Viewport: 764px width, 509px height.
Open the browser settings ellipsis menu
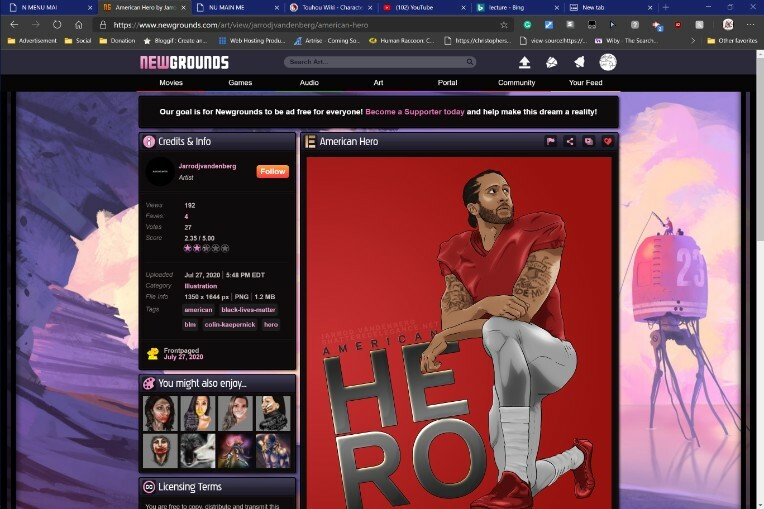750,24
